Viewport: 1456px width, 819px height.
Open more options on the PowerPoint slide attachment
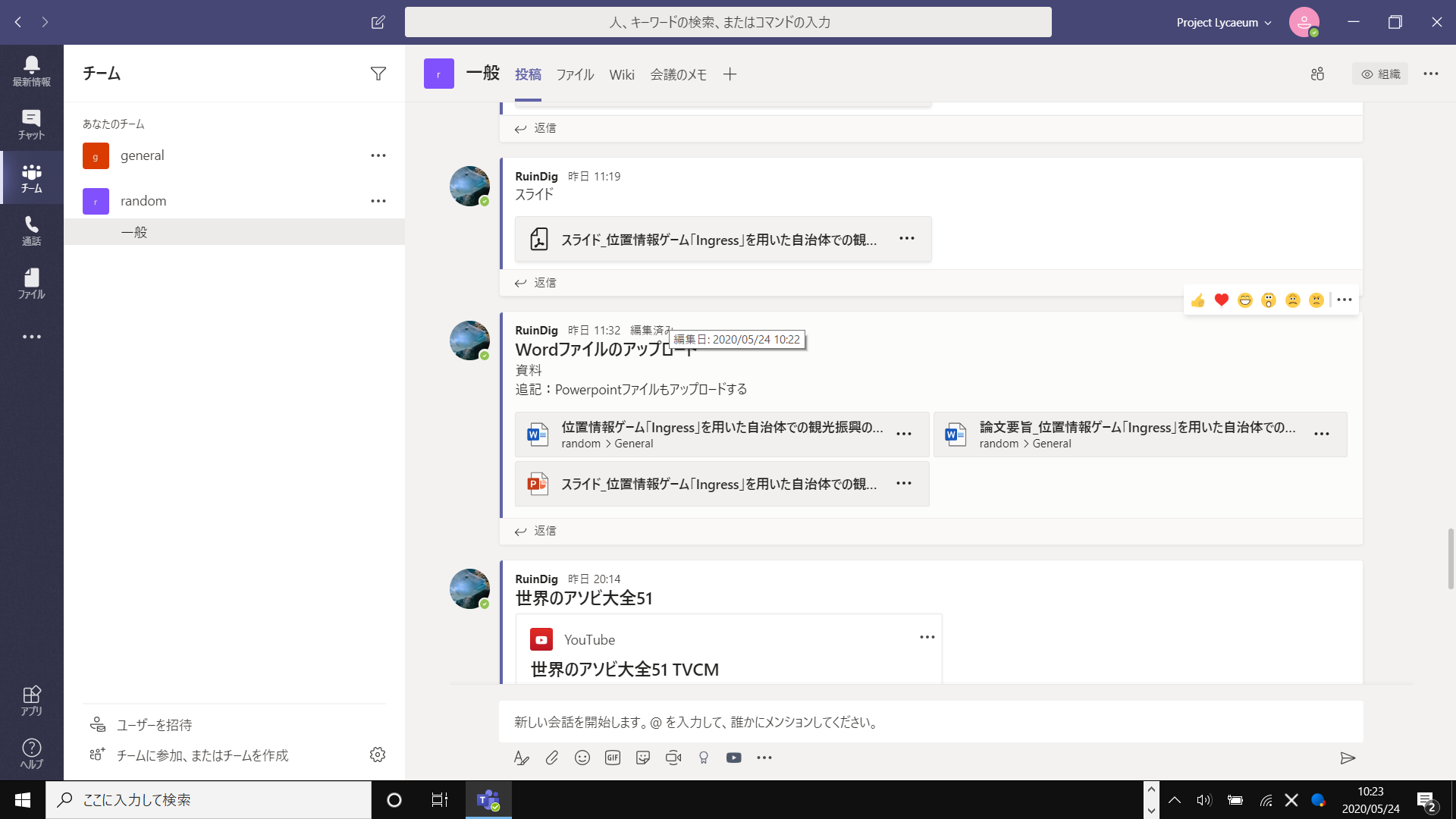click(905, 483)
